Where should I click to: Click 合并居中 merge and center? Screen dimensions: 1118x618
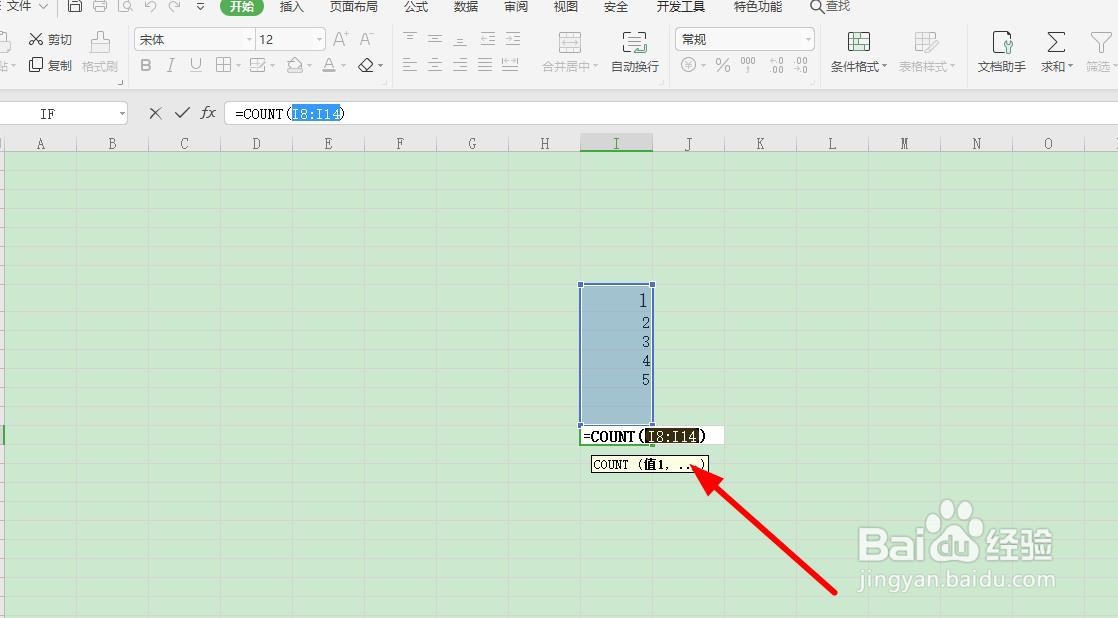pos(570,52)
